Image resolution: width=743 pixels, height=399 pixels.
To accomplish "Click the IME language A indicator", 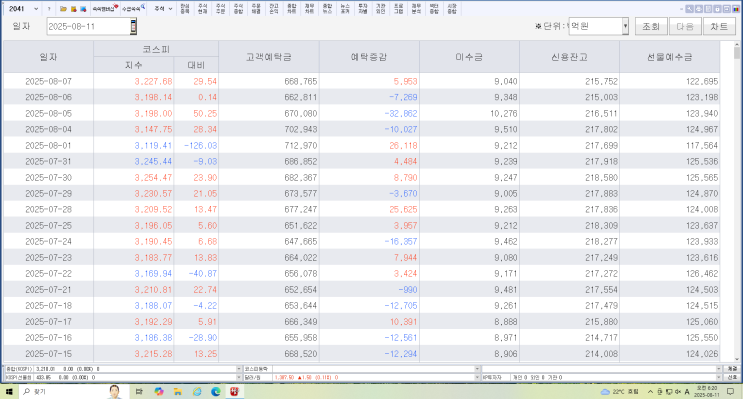I will [687, 391].
